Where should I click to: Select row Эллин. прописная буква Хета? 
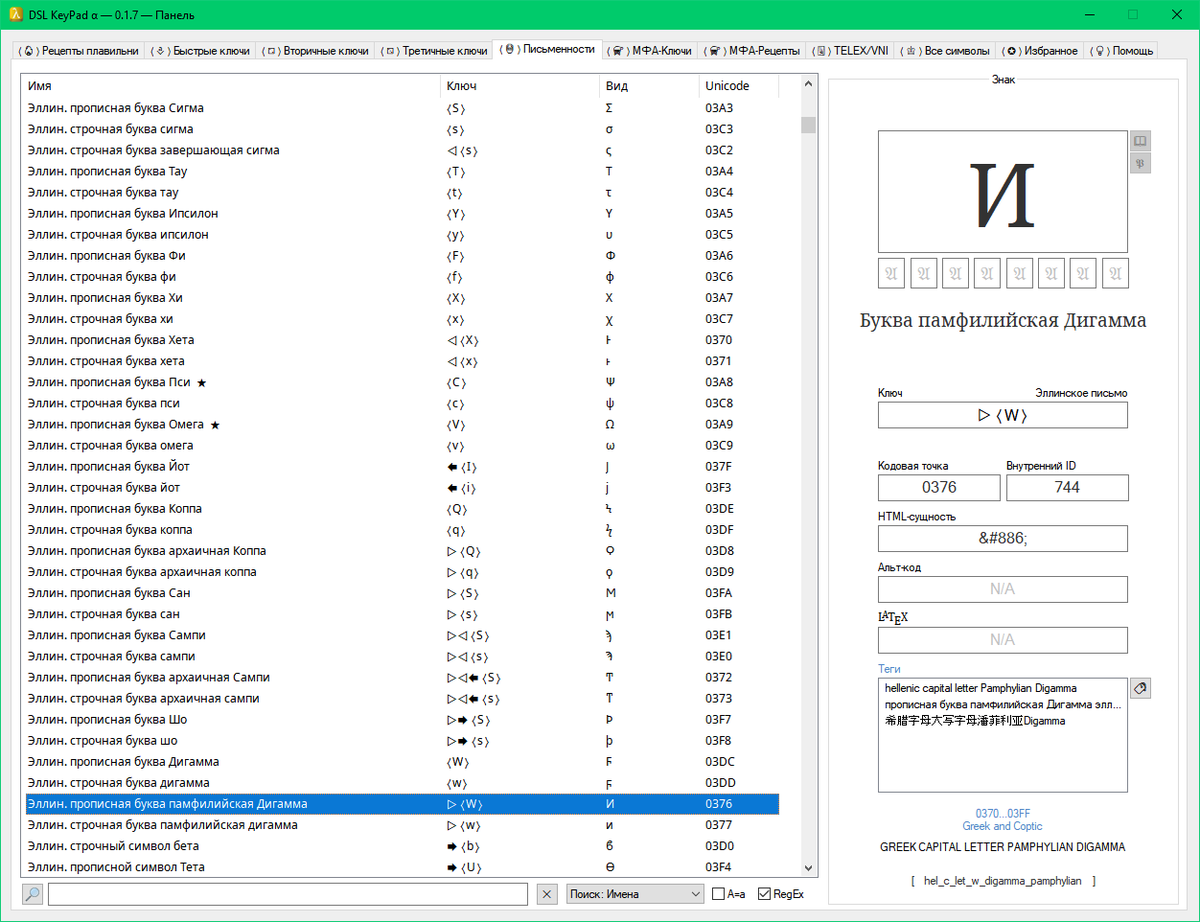coord(402,340)
